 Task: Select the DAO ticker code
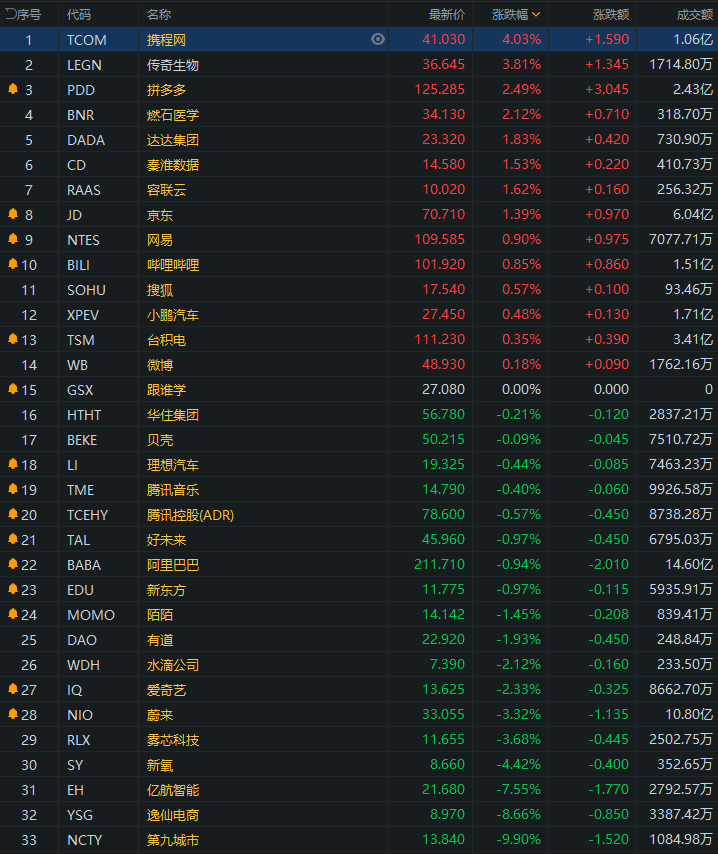tap(82, 640)
